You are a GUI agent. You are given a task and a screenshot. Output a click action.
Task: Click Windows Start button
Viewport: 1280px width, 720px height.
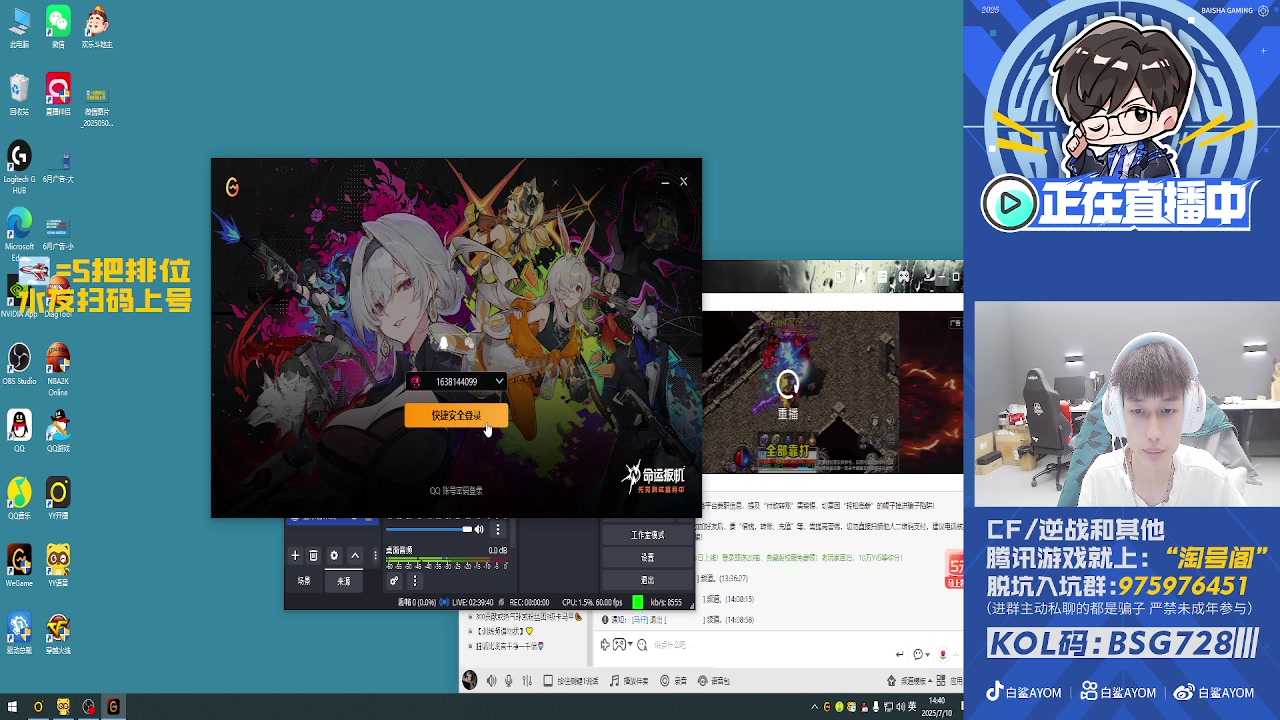[13, 707]
